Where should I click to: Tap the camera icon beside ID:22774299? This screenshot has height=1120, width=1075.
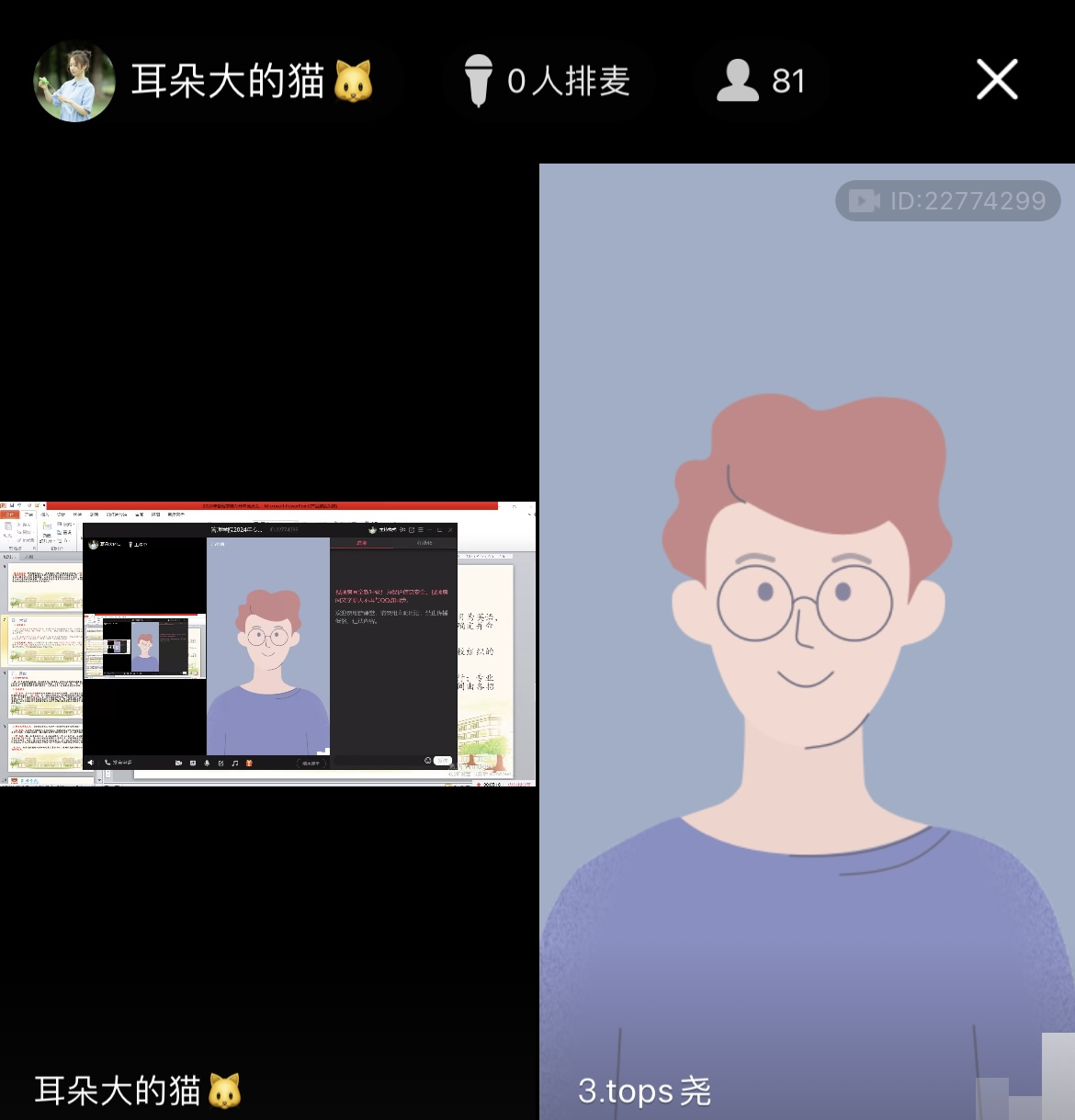click(x=864, y=200)
